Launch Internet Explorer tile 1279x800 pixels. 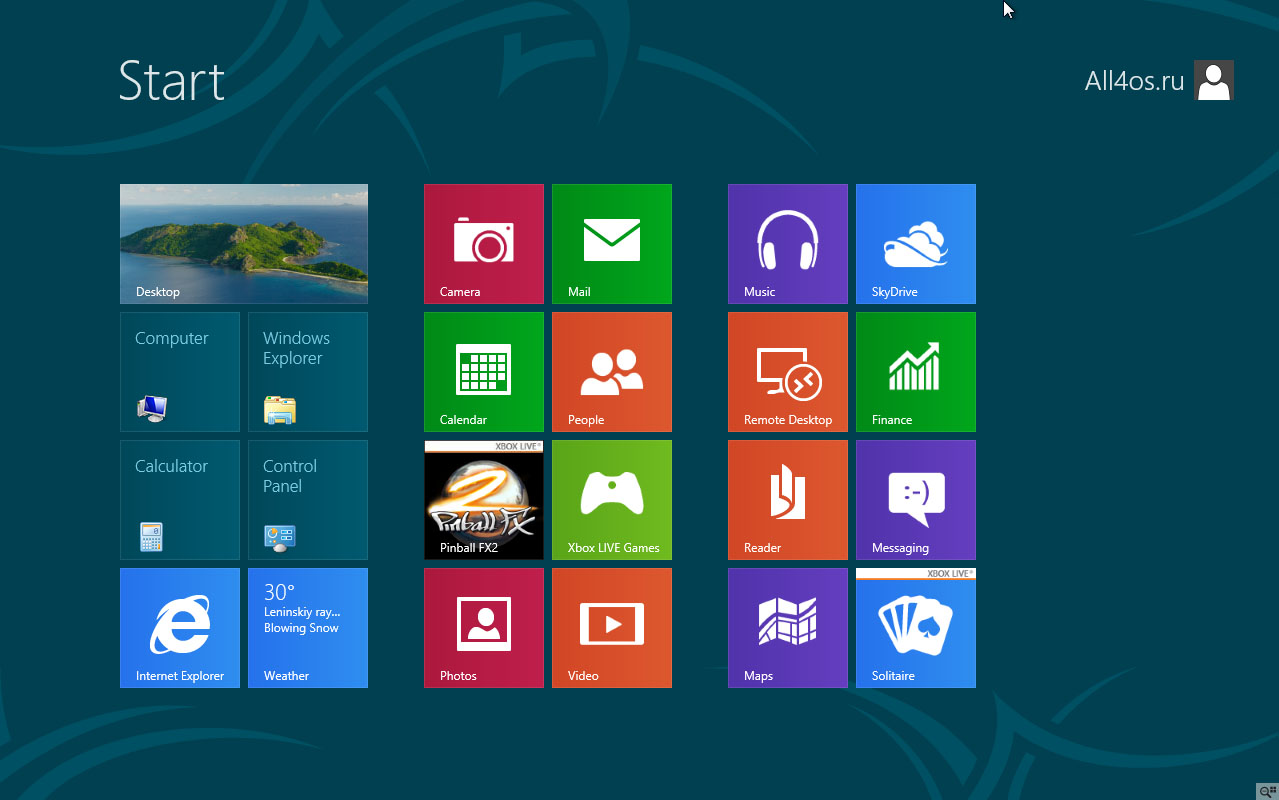pyautogui.click(x=180, y=628)
